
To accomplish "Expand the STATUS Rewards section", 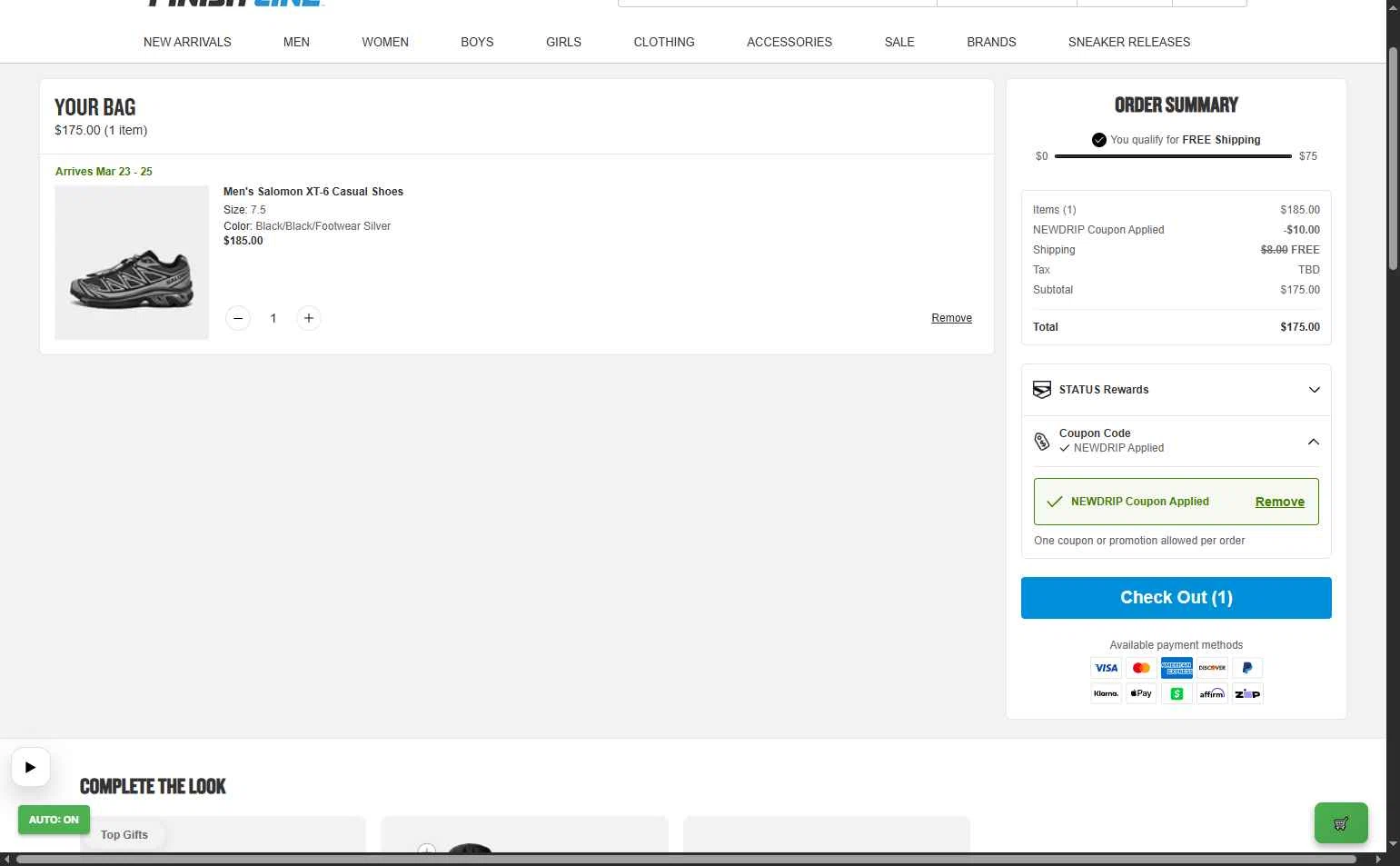I will pyautogui.click(x=1314, y=390).
